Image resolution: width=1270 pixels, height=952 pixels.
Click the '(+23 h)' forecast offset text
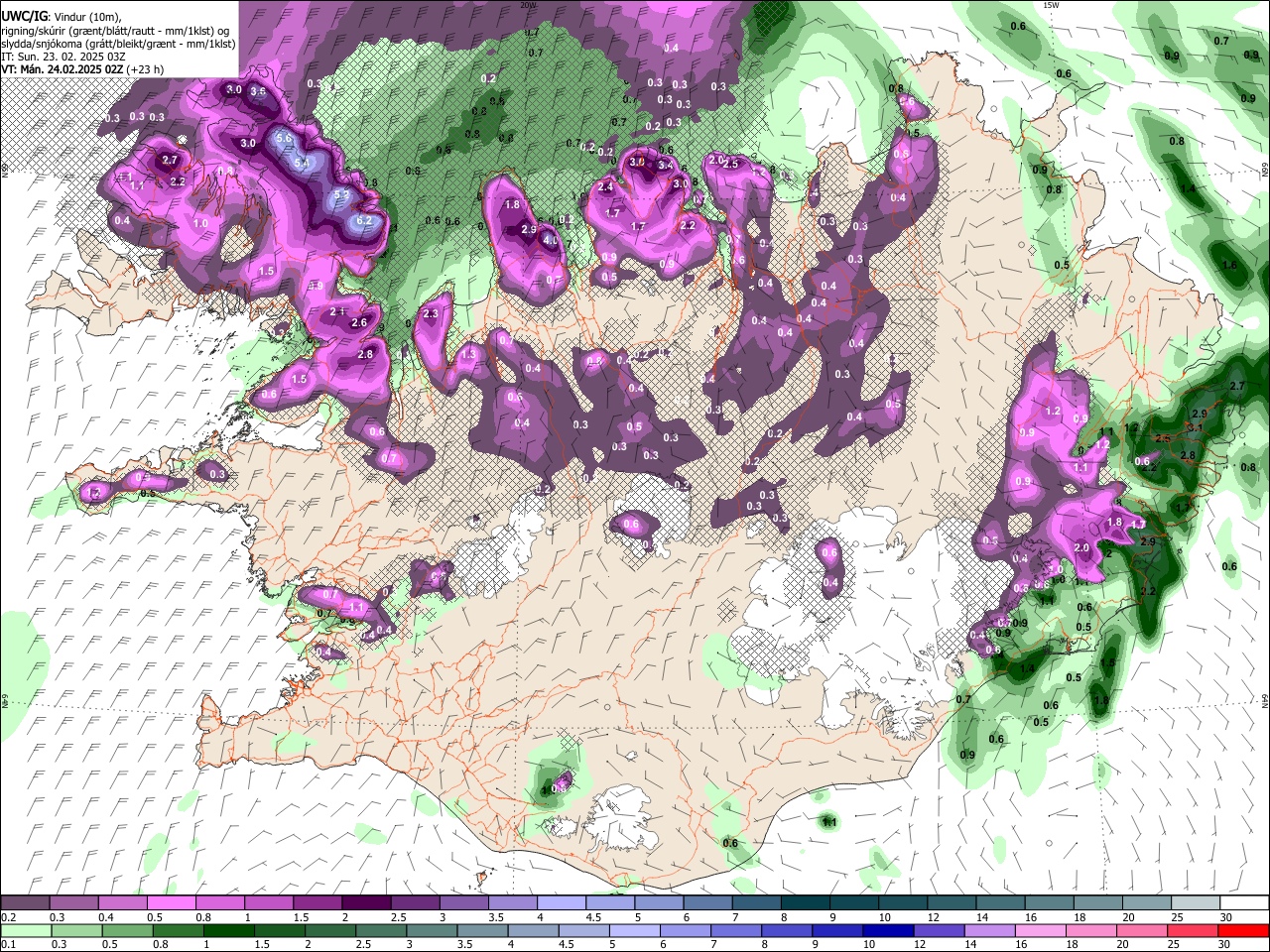[x=146, y=69]
